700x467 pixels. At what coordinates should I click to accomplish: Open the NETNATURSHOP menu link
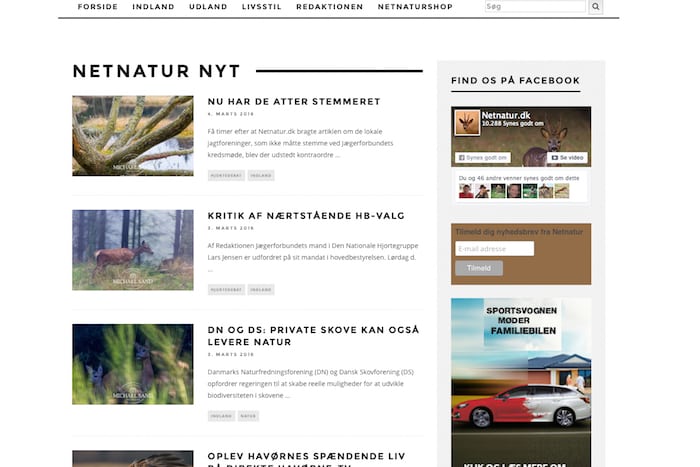click(x=415, y=7)
